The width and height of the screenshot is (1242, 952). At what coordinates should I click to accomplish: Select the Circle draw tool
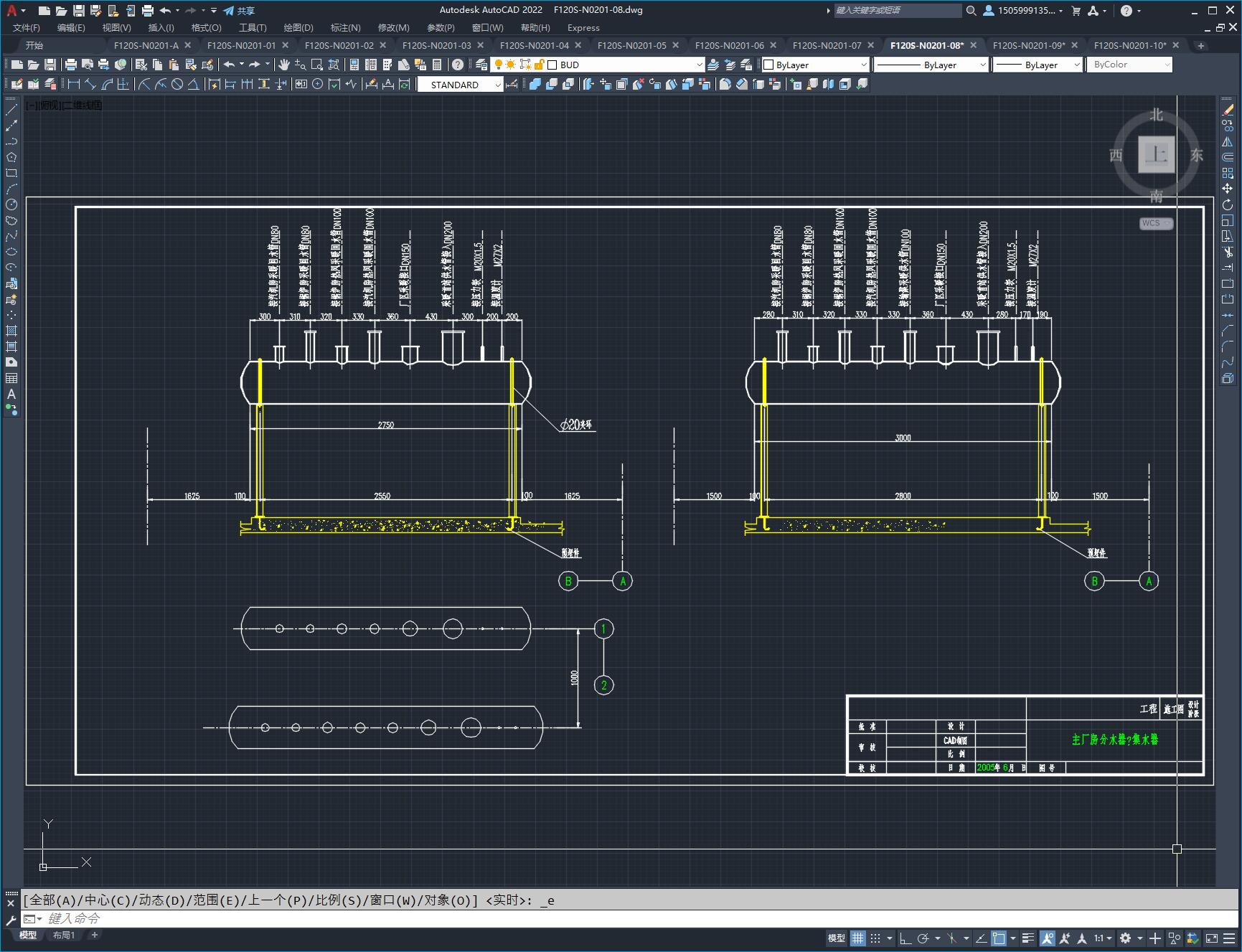point(11,204)
